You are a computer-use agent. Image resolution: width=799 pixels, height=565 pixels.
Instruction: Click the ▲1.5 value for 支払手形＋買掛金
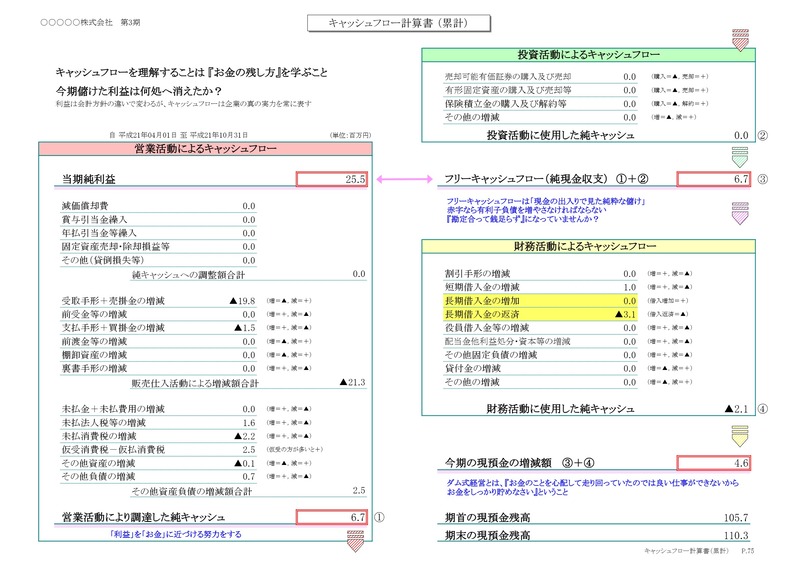pyautogui.click(x=245, y=328)
